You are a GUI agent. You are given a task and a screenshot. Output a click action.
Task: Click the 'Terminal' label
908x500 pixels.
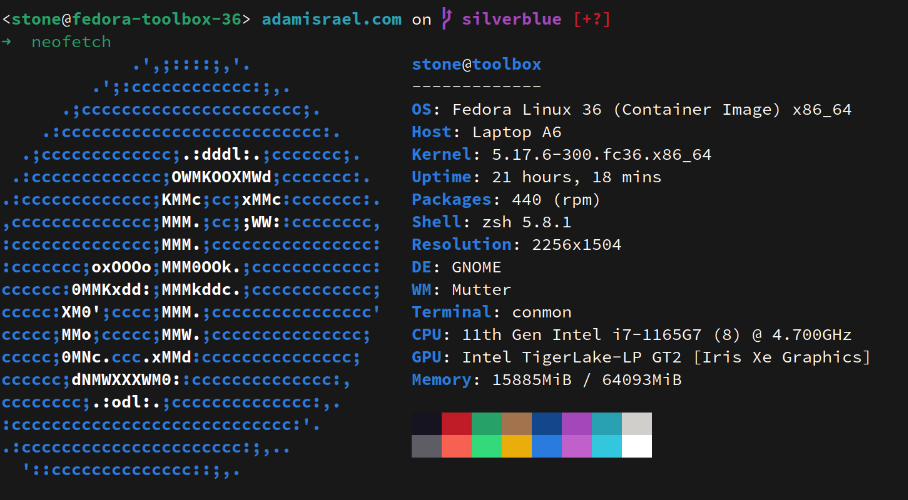[x=452, y=312]
